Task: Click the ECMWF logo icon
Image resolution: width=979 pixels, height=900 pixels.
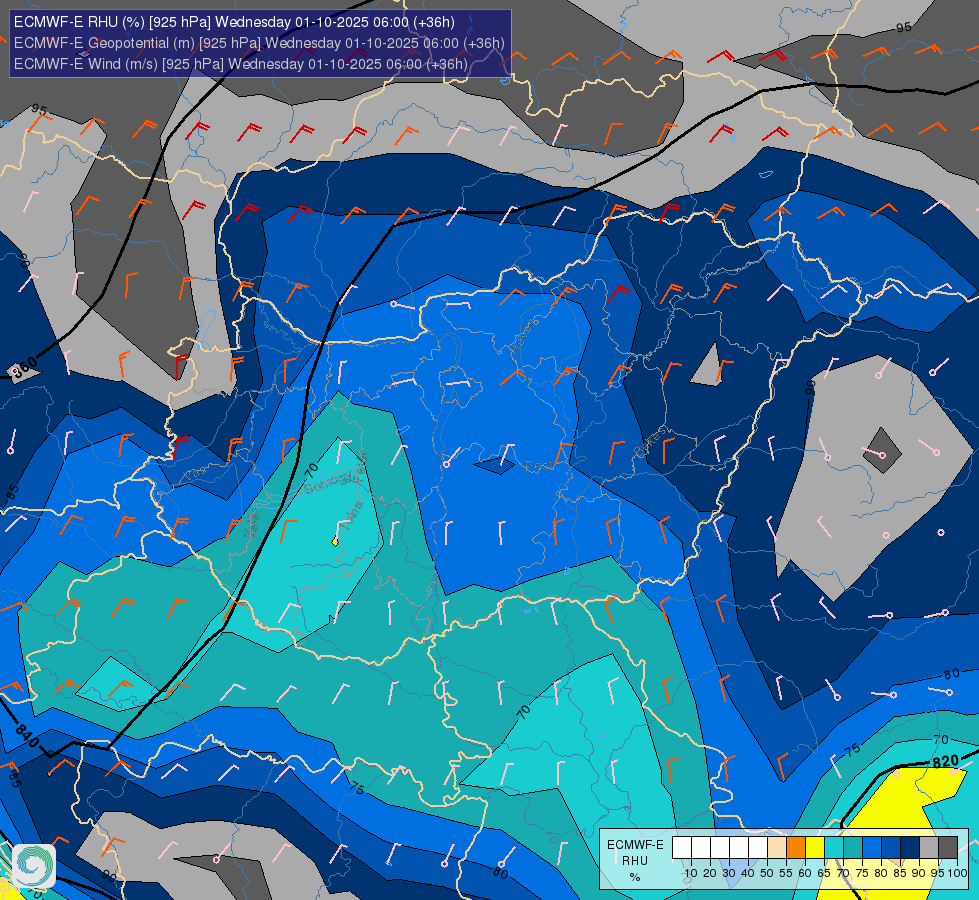Action: coord(34,866)
